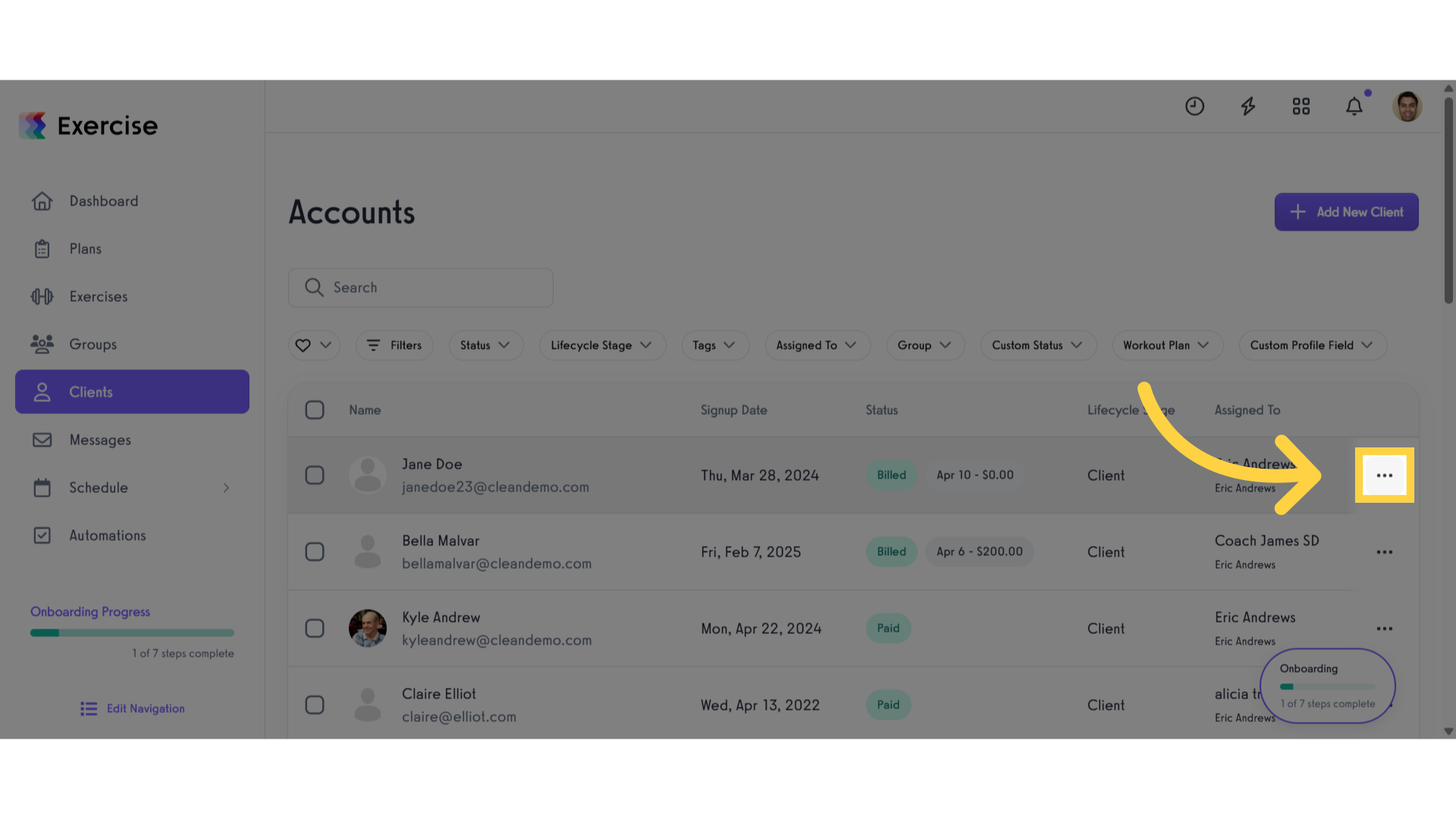Click Claire Elliot's avatar placeholder

click(368, 705)
